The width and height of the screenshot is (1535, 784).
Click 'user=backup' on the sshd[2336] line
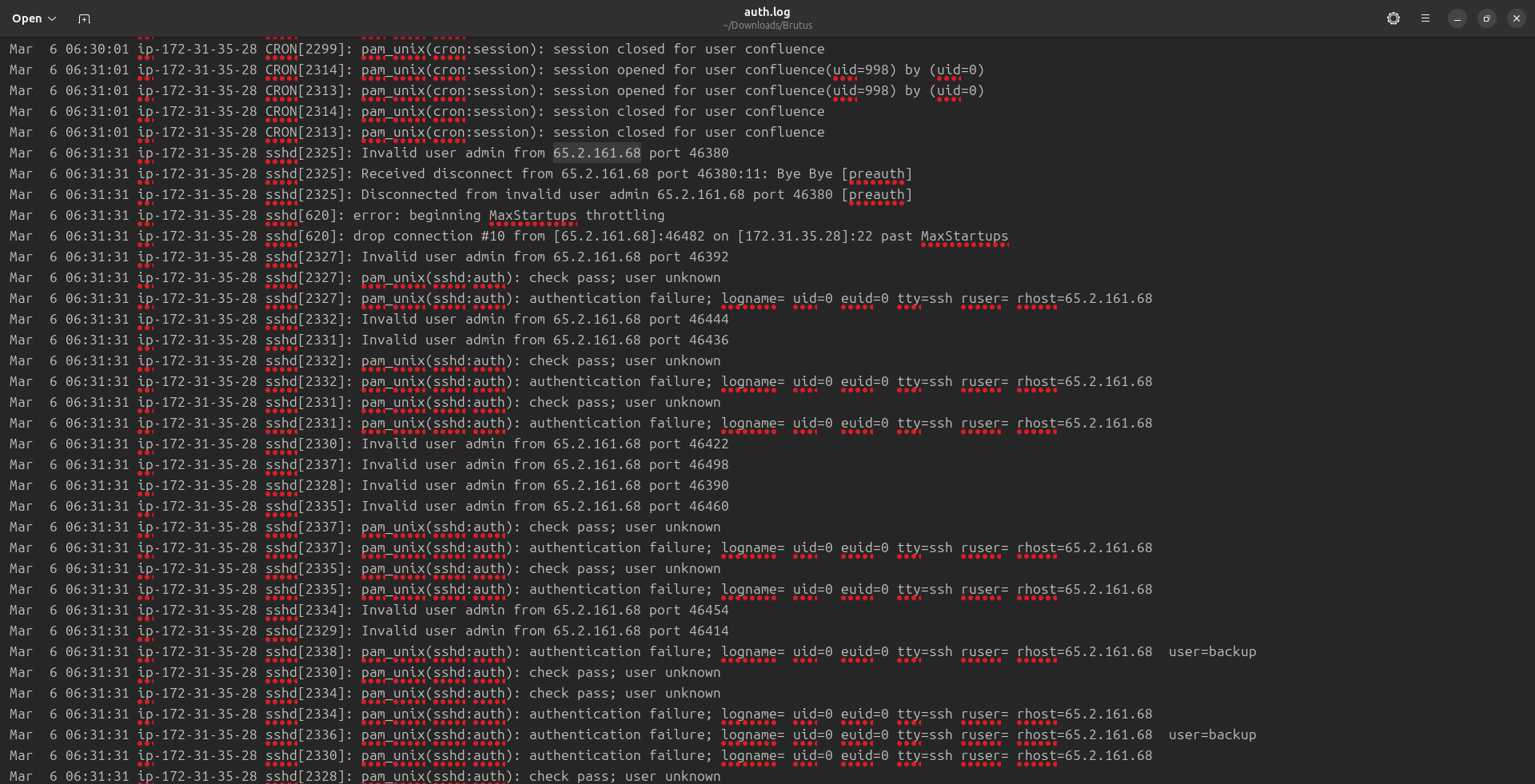pyautogui.click(x=1213, y=735)
